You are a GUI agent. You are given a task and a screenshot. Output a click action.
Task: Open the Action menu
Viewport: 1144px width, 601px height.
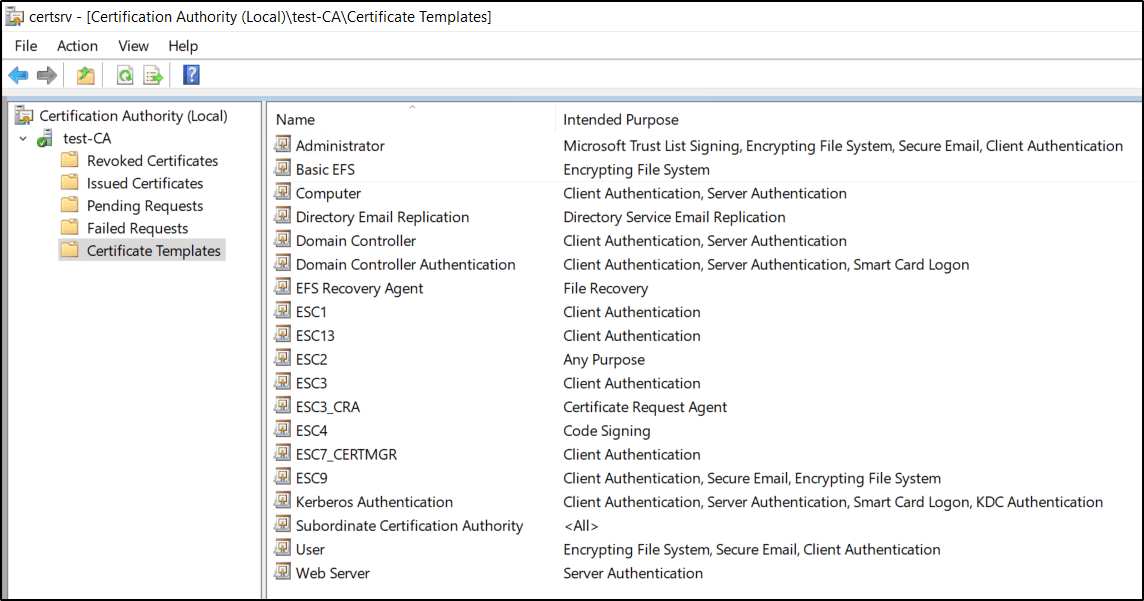pyautogui.click(x=77, y=46)
